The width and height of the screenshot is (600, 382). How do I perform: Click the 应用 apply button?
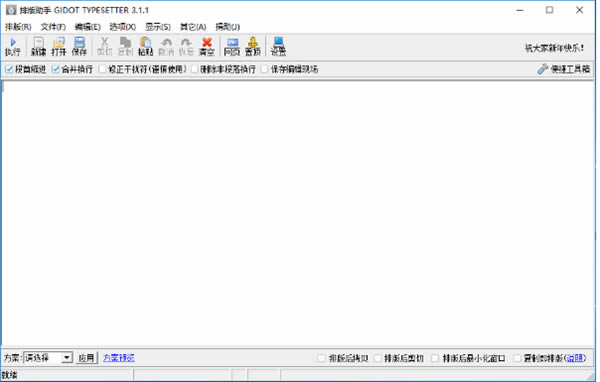pos(86,358)
